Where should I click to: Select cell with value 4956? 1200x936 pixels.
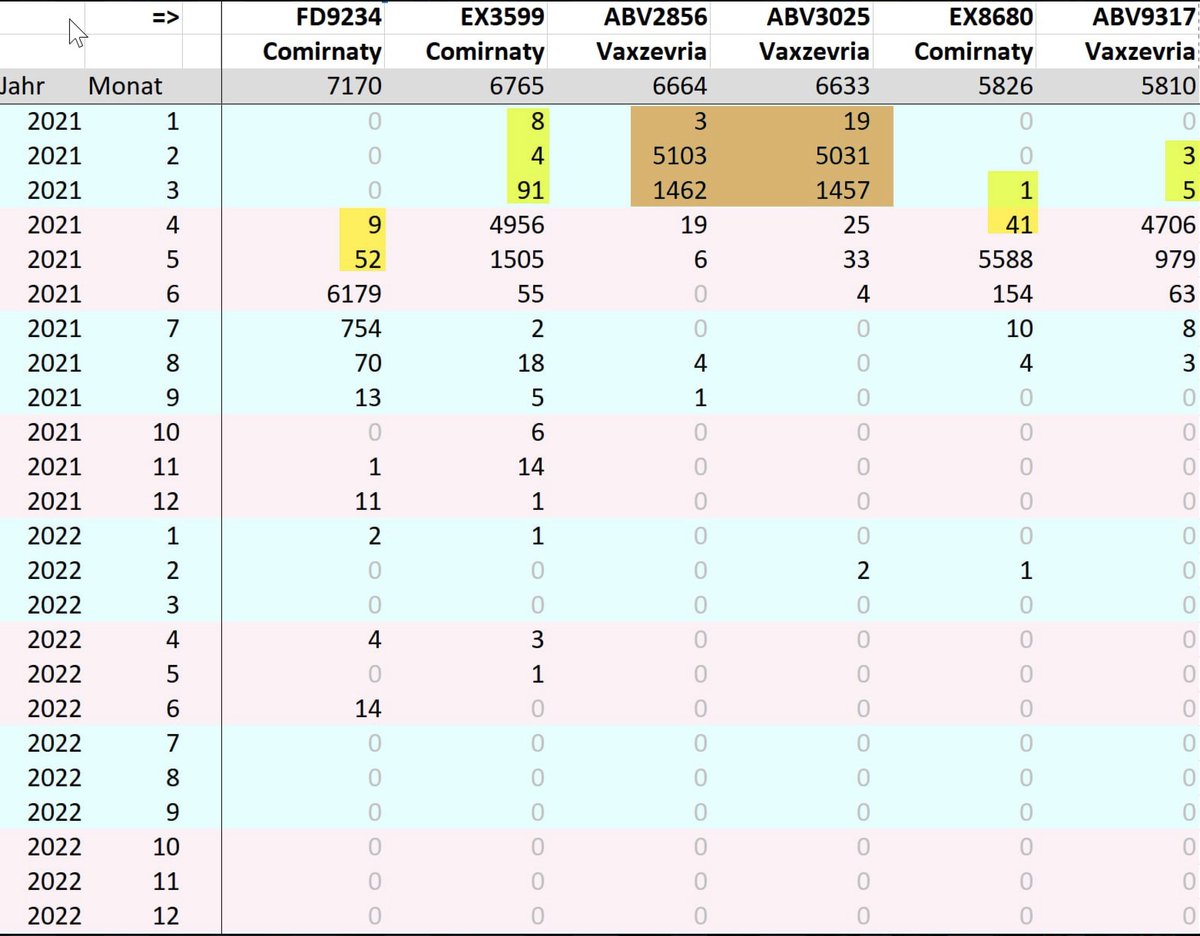517,226
